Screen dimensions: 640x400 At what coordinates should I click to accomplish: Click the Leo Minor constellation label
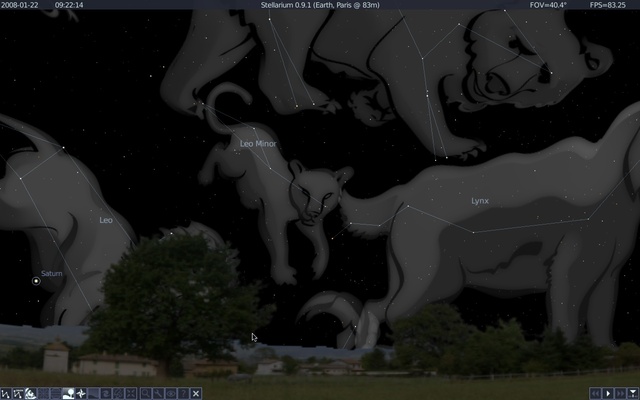[258, 144]
